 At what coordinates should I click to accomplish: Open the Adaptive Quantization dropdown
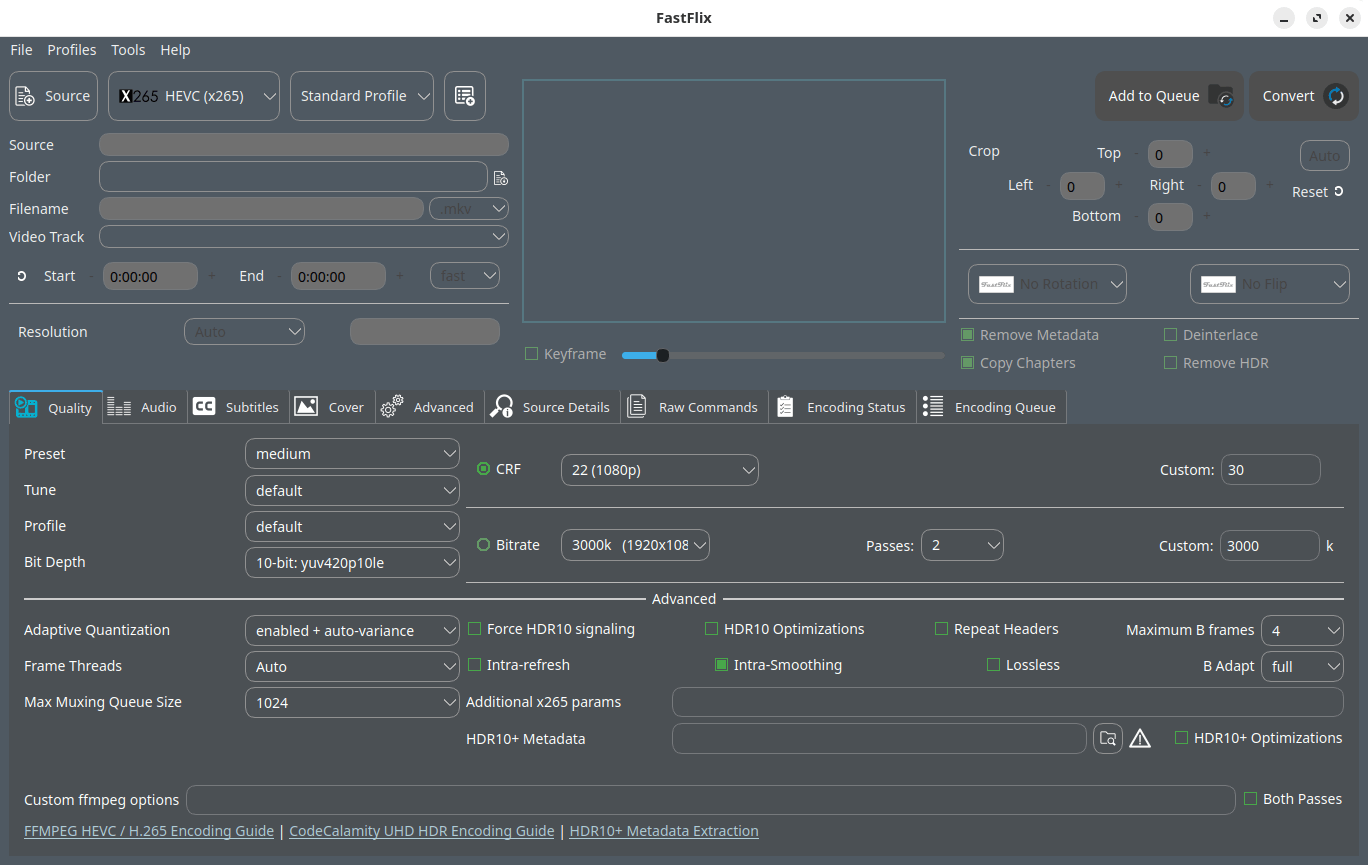tap(352, 631)
